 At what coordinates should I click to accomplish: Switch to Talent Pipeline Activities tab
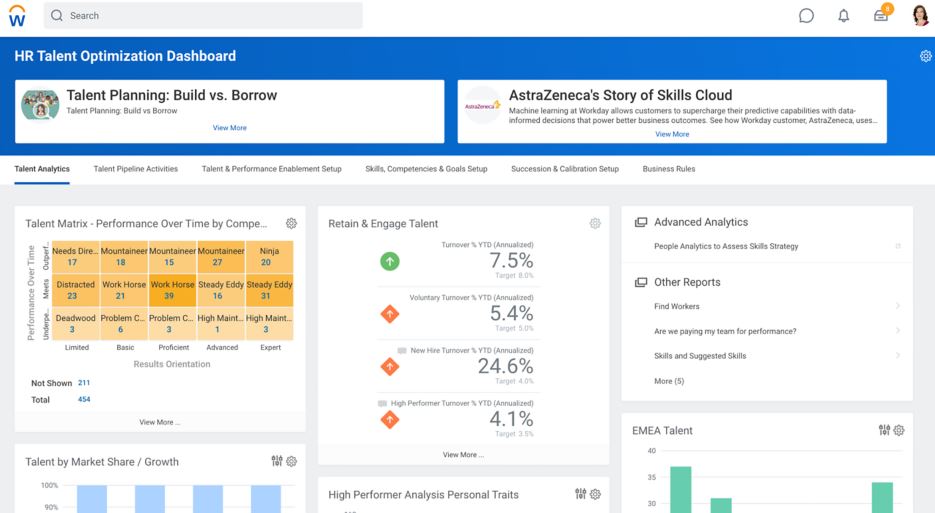pyautogui.click(x=135, y=169)
